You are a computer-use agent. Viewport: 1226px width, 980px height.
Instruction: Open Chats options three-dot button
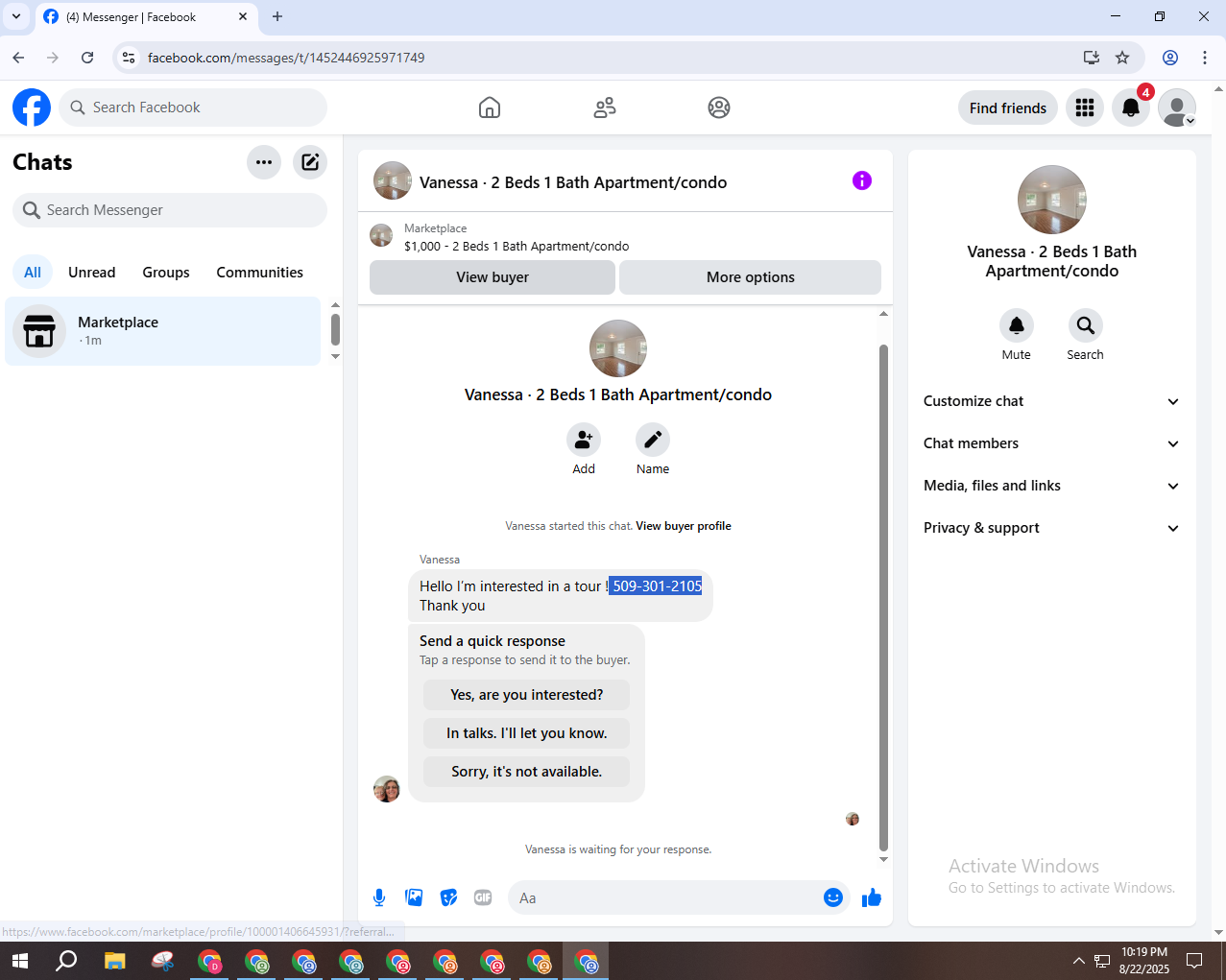[264, 162]
